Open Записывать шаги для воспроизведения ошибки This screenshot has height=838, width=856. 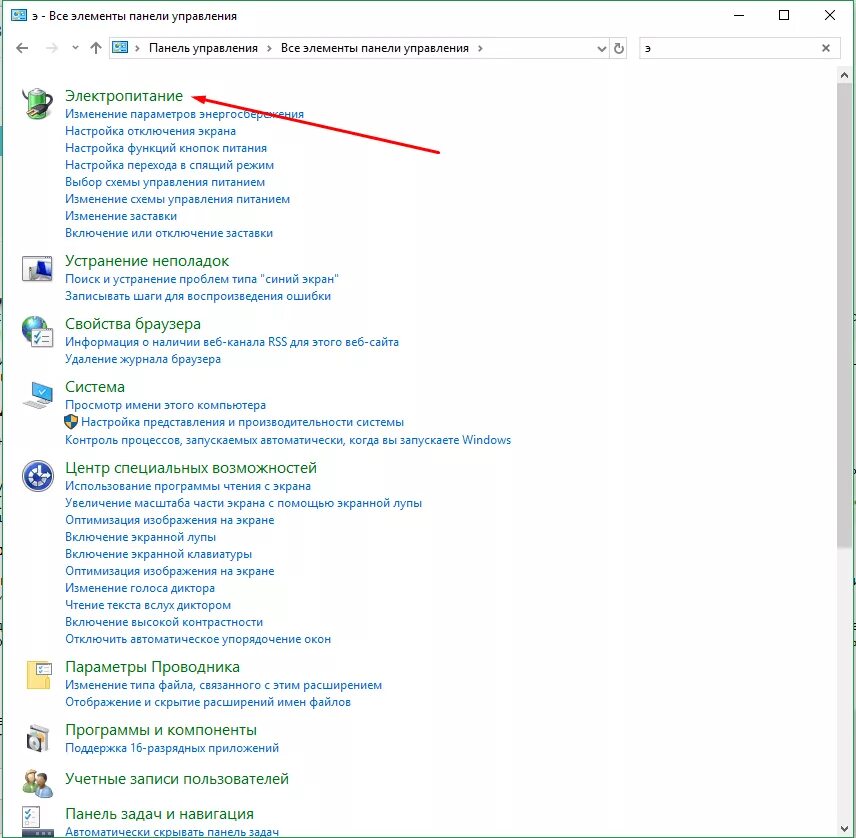[x=198, y=296]
